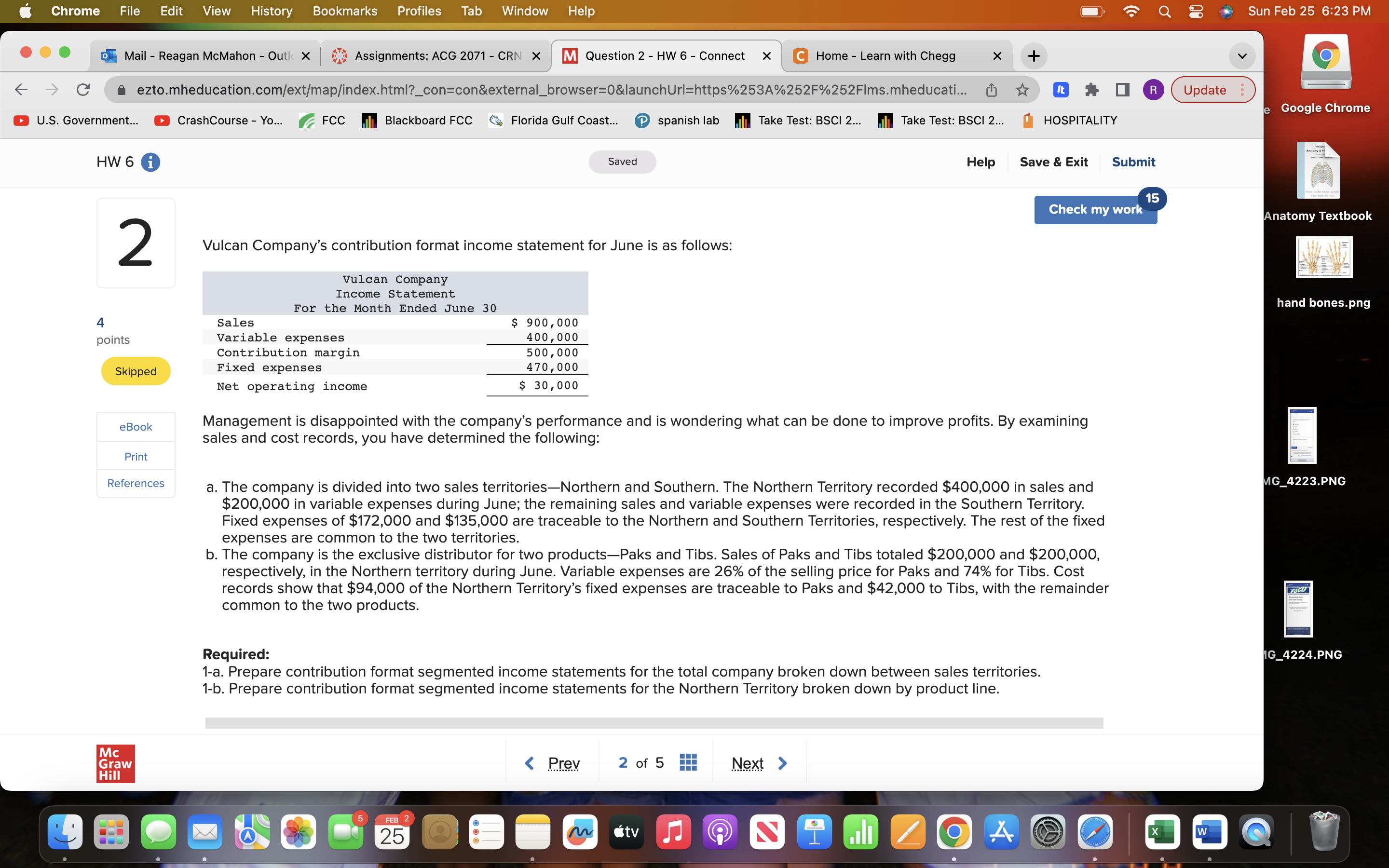This screenshot has height=868, width=1389.
Task: Toggle the bookmark star for this page
Action: [x=1022, y=89]
